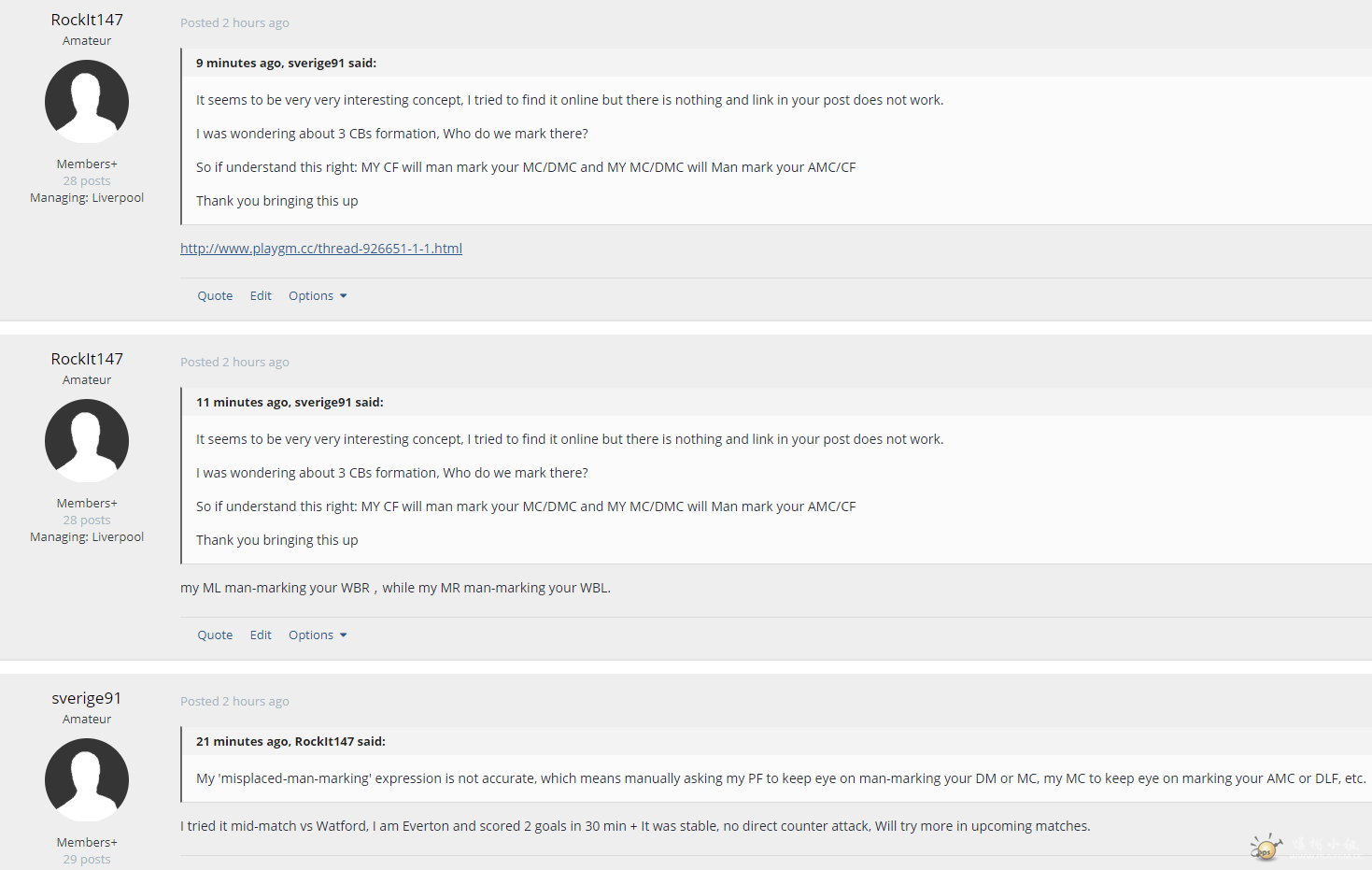
Task: Click the third post's 'Posted 2 hours ago' timestamp
Action: tap(234, 702)
